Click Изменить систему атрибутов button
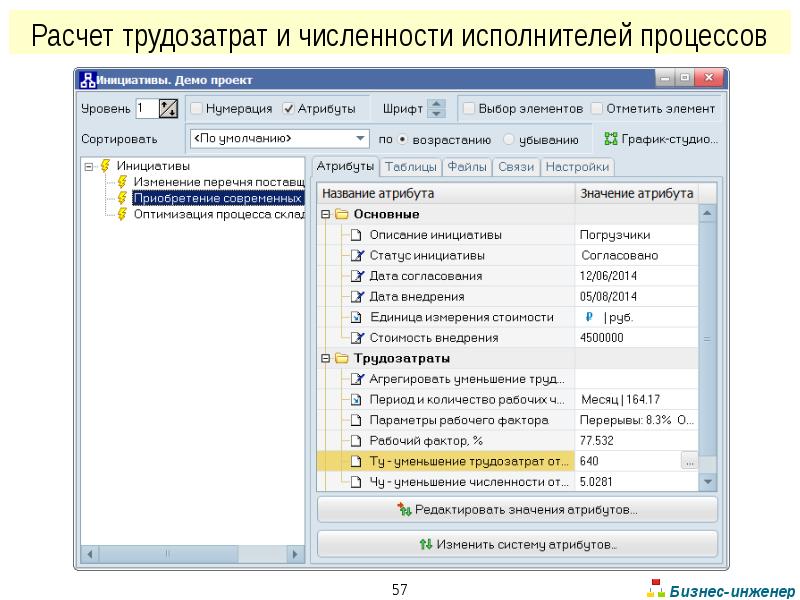Image resolution: width=800 pixels, height=600 pixels. click(x=517, y=545)
